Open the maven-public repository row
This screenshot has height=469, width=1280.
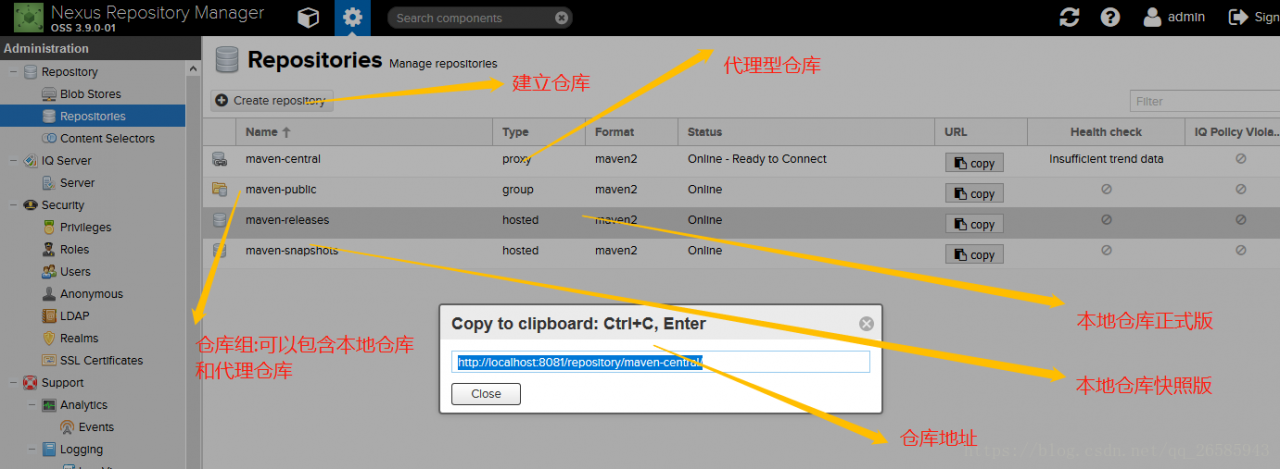tap(741, 190)
